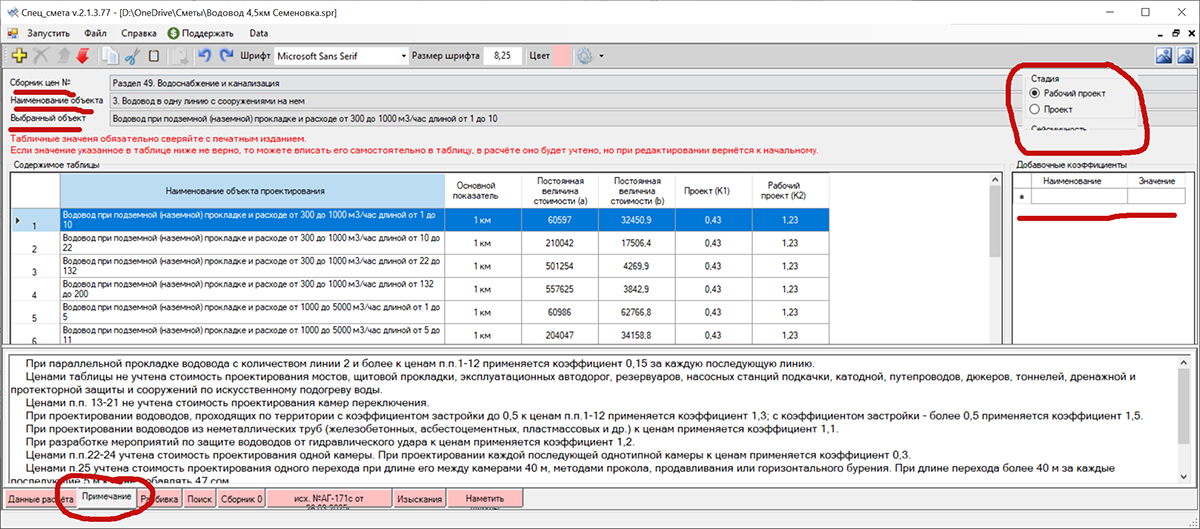Click the "Наметить" button
This screenshot has width=1200, height=529.
pos(484,497)
